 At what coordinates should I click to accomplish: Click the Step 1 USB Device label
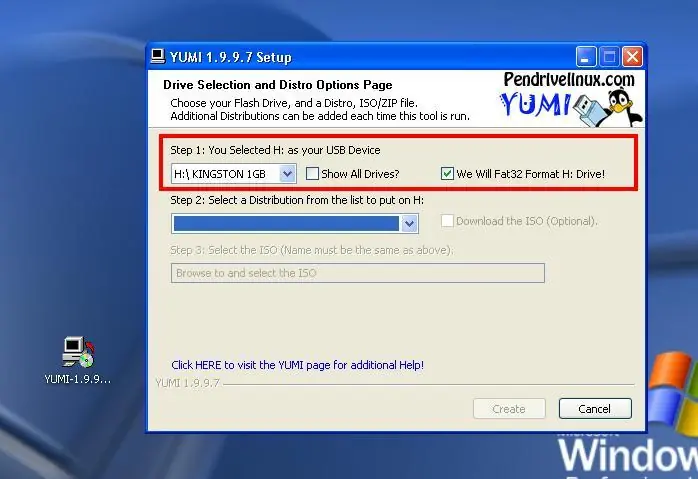tap(275, 150)
